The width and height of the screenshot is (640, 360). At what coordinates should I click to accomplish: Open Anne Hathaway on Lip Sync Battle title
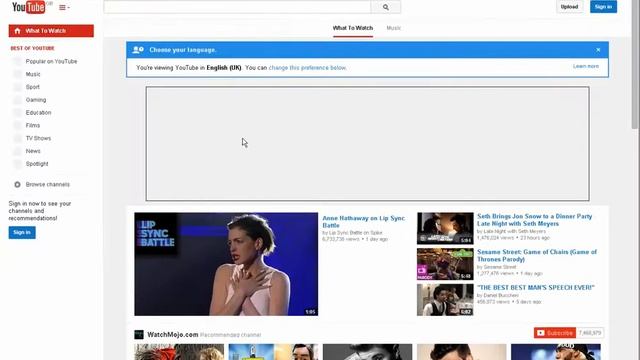pyautogui.click(x=363, y=222)
